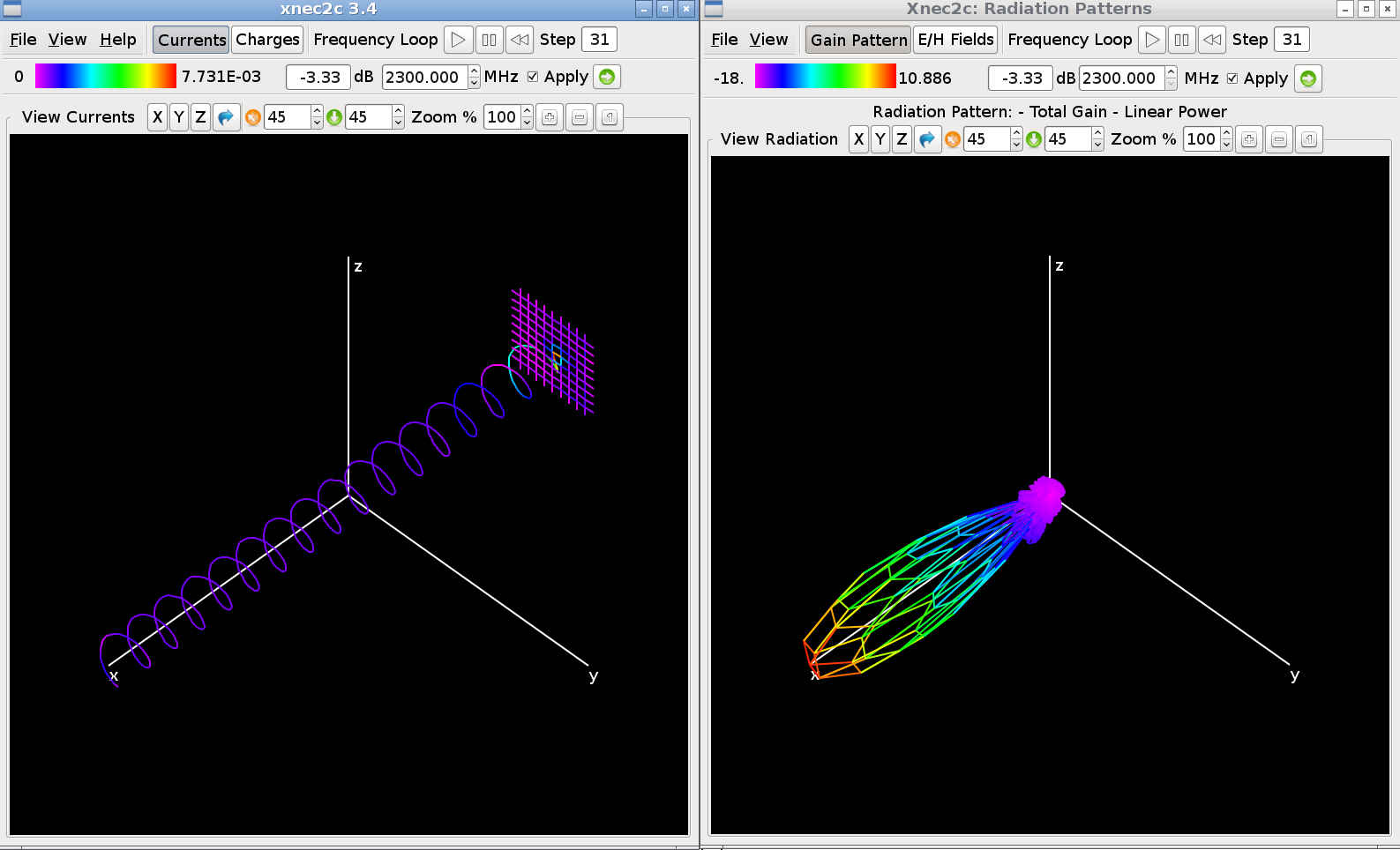Click the 10.886 maximum gain value
This screenshot has width=1400, height=850.
pyautogui.click(x=925, y=78)
